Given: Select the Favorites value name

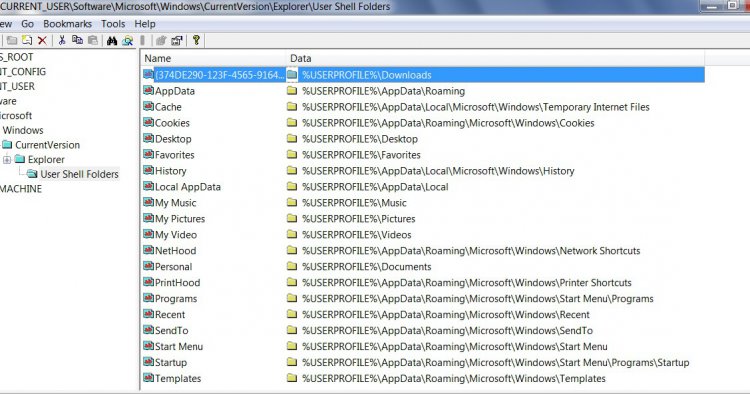Looking at the screenshot, I should [175, 155].
